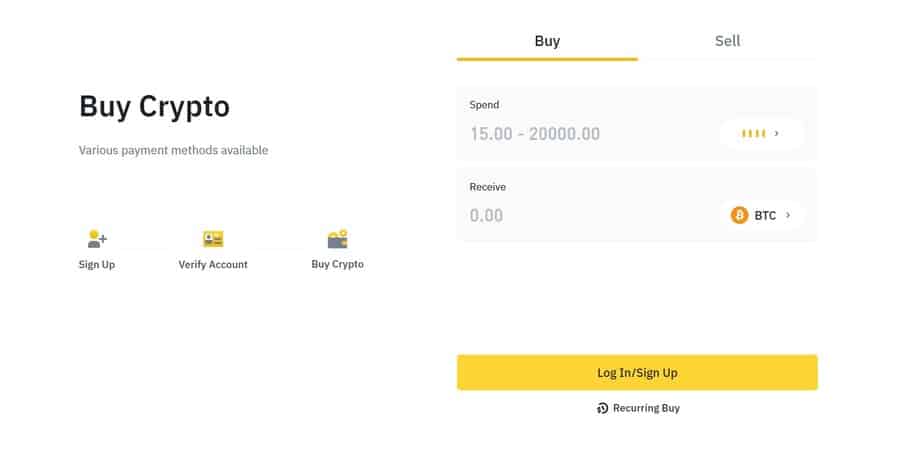900x462 pixels.
Task: Switch to the Buy tab
Action: 547,41
